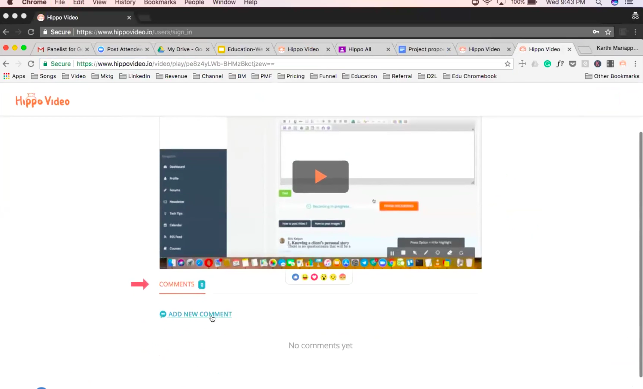Open the BM bookmark folder

tap(237, 76)
